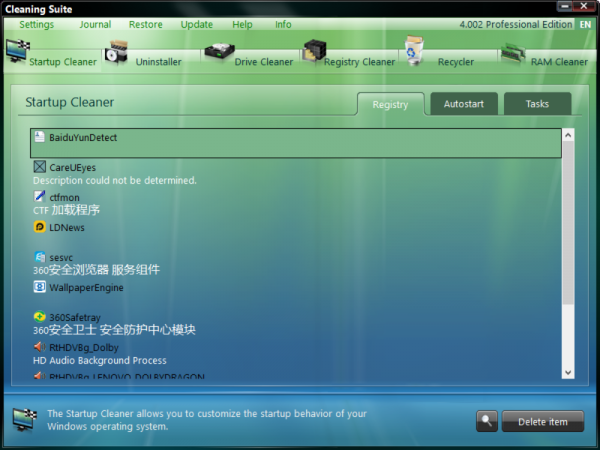Select the RtHDVBg_Dolby entry text
The width and height of the screenshot is (600, 450).
point(84,347)
